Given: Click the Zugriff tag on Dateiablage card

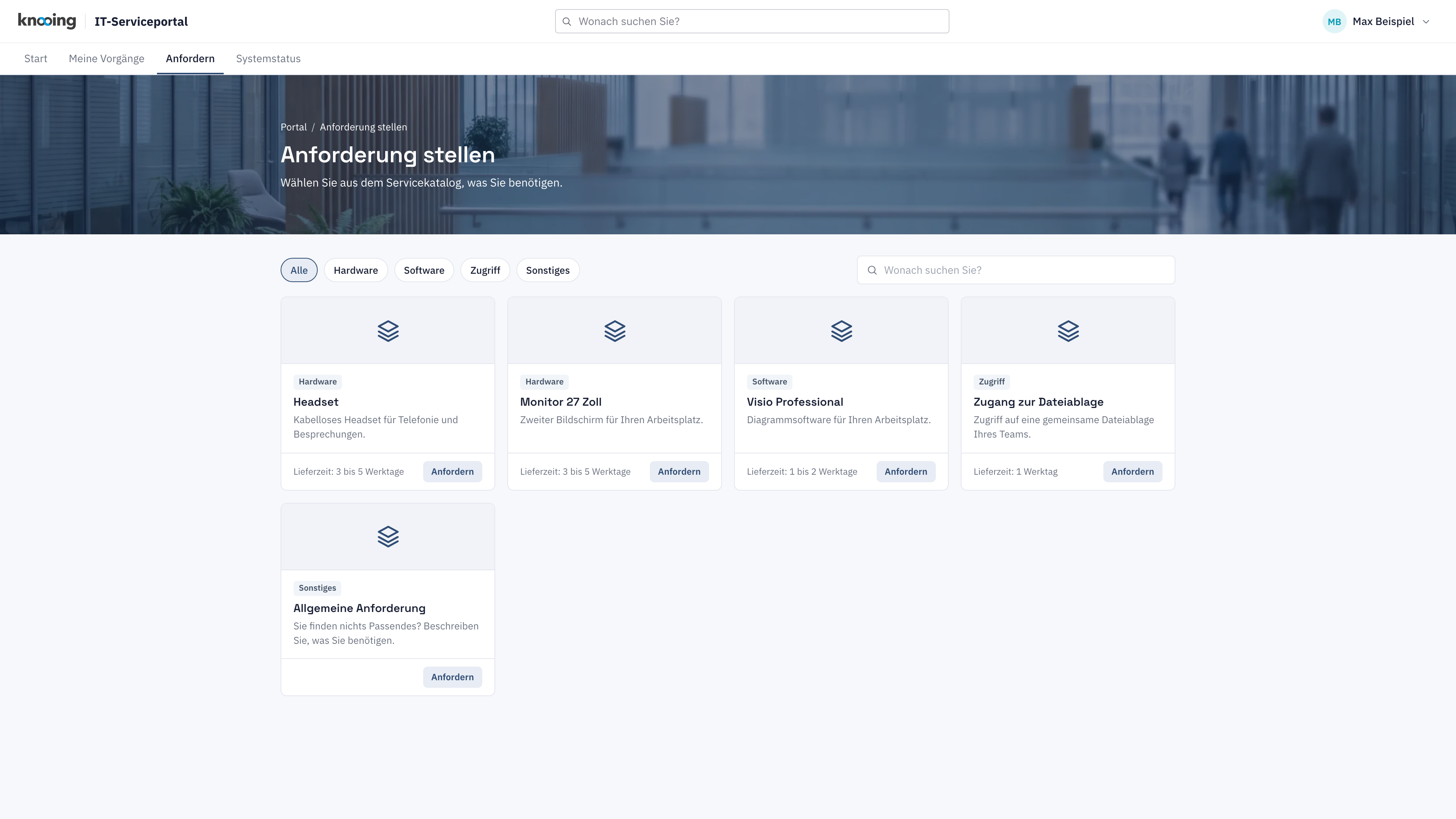Looking at the screenshot, I should click(992, 381).
